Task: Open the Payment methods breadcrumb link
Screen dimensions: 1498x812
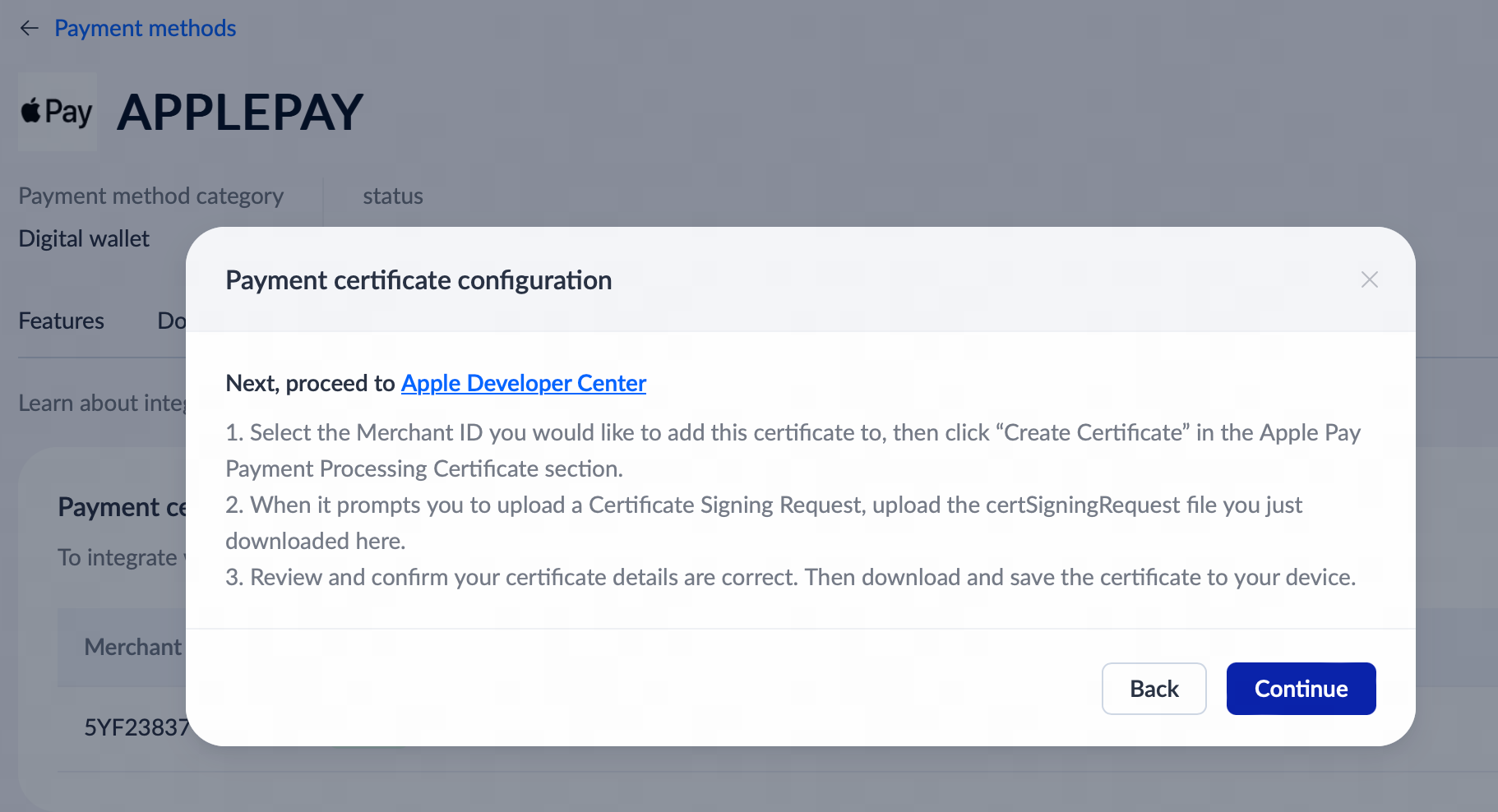Action: tap(145, 29)
